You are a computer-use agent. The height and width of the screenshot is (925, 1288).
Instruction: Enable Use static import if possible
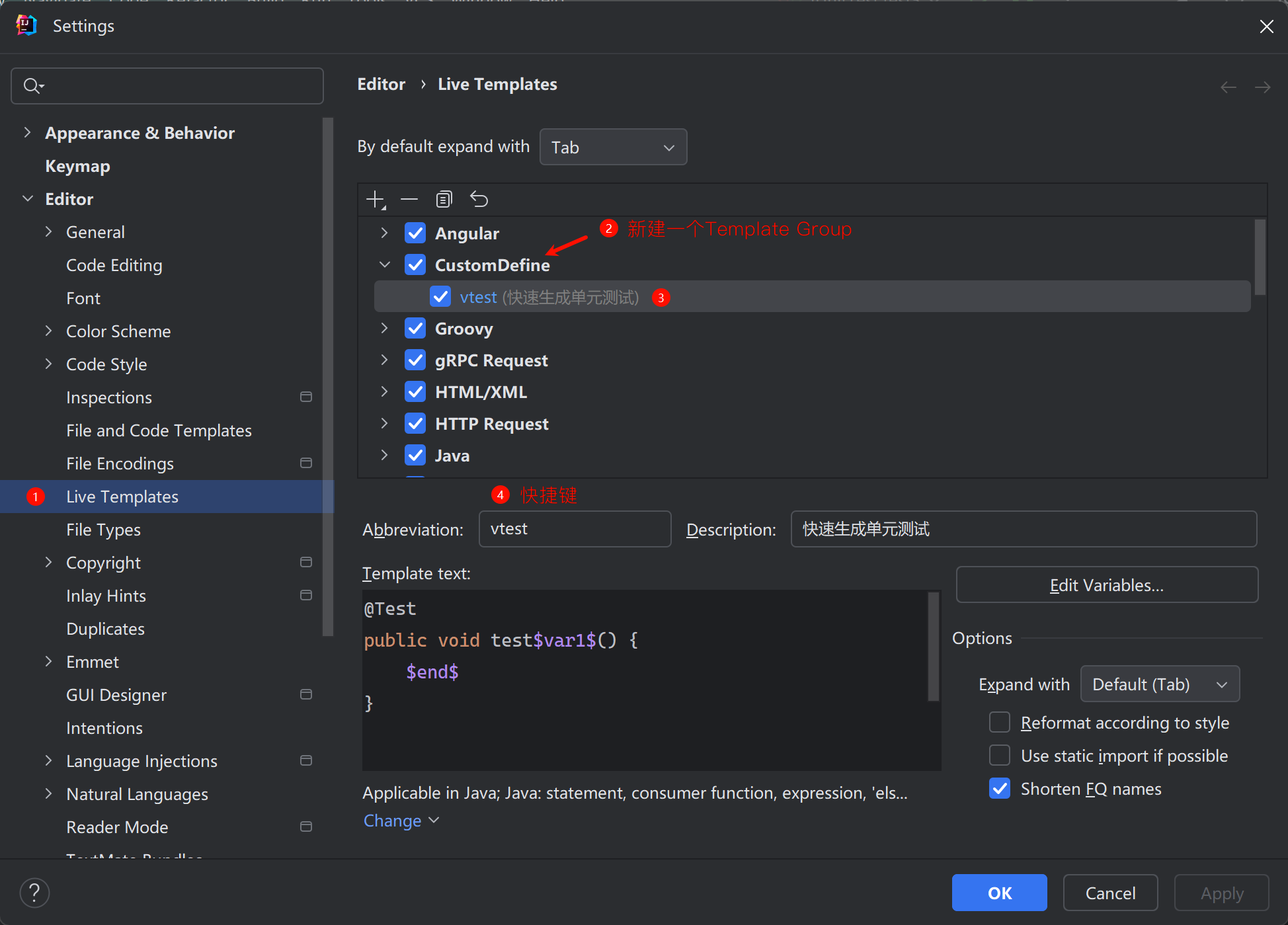(1000, 755)
